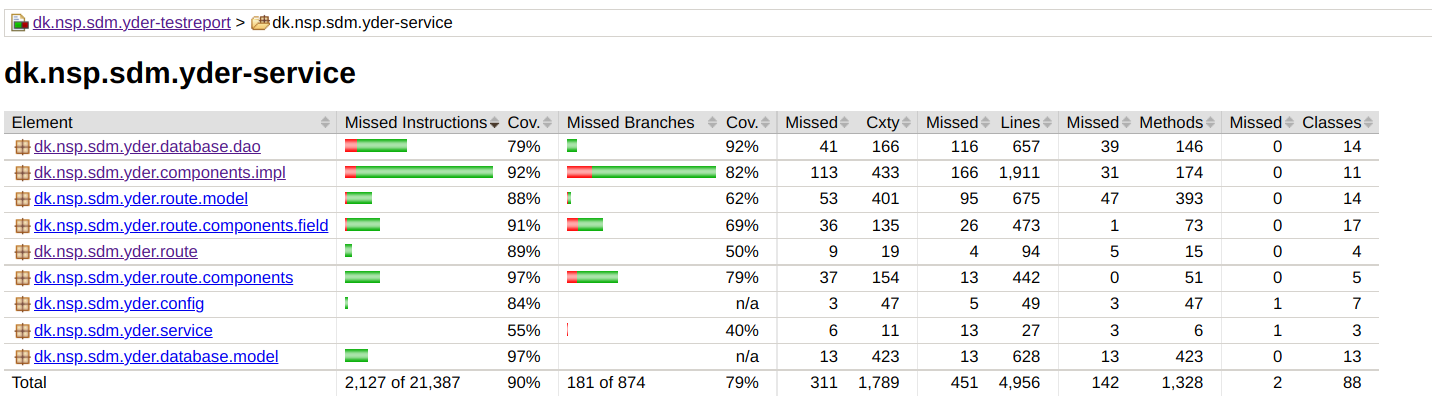
Task: Click the package icon beside dk.nsp.sdm.yder.route.model
Action: coord(22,199)
